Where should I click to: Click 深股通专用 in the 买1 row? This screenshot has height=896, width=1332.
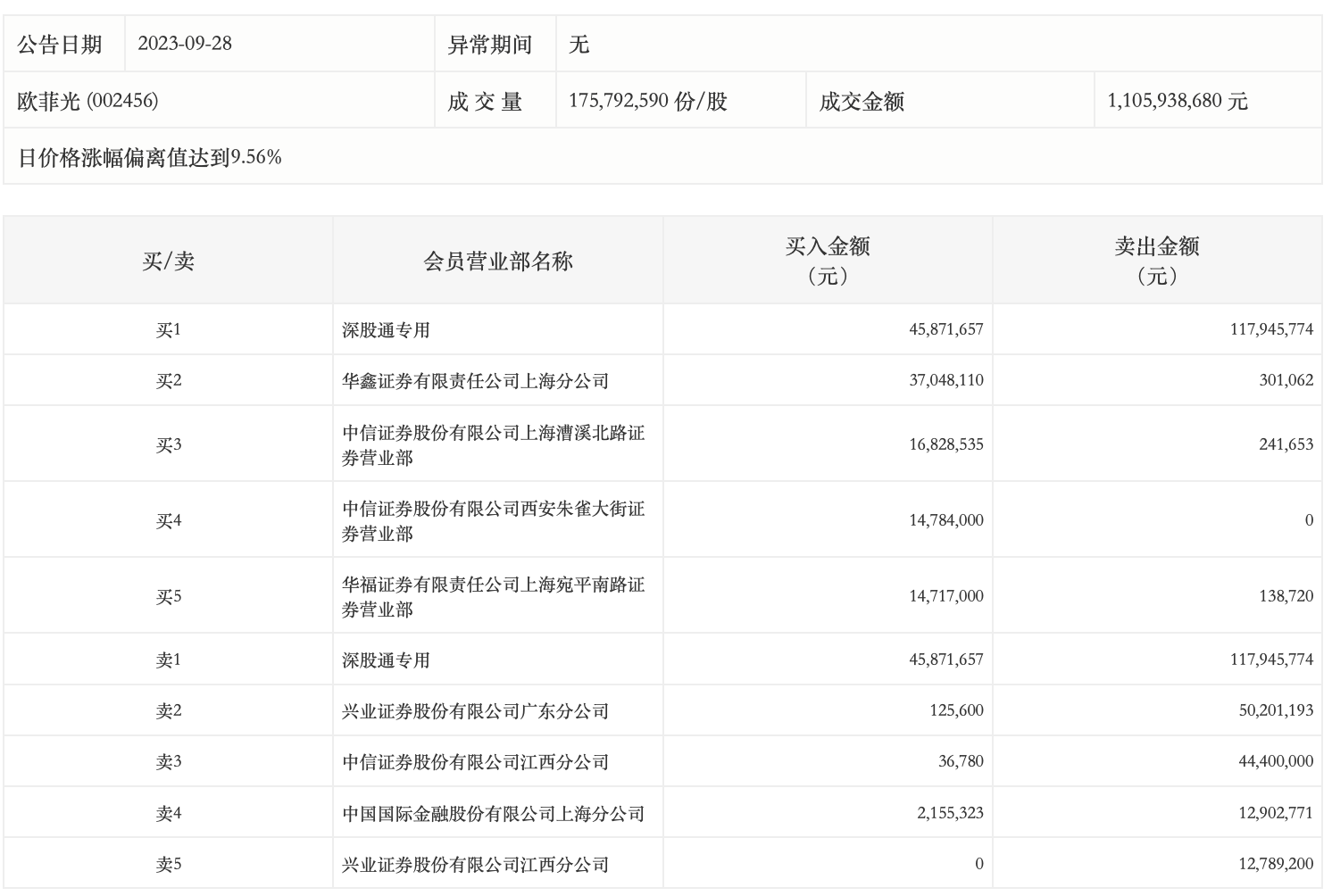pyautogui.click(x=386, y=330)
